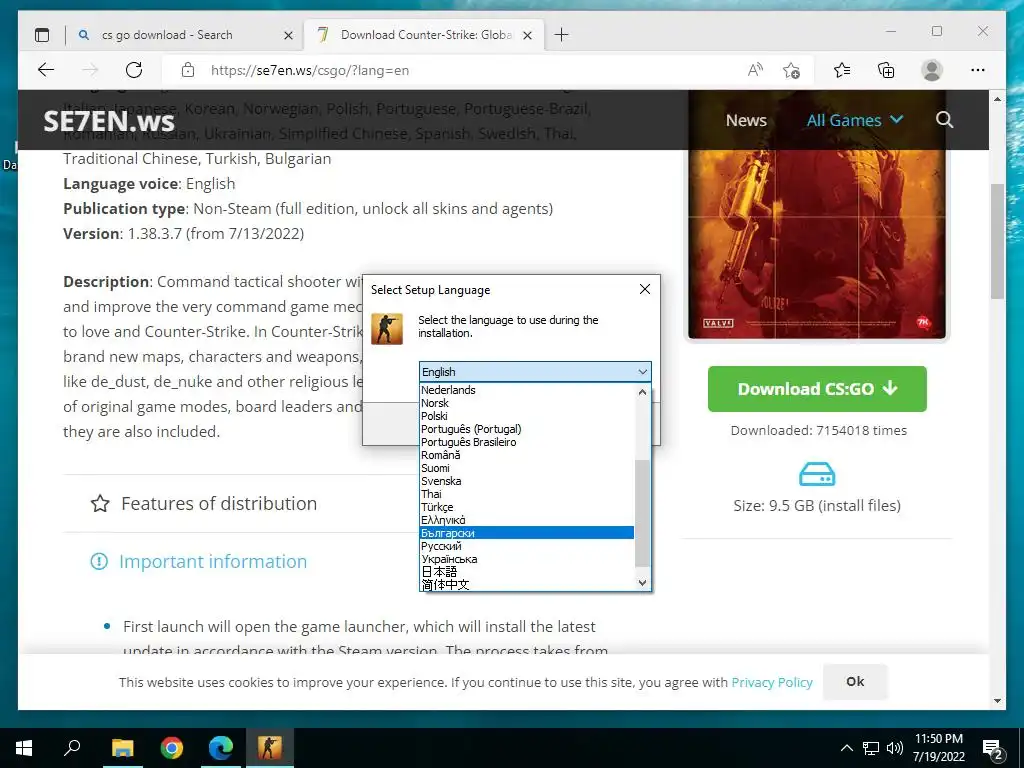Screen dimensions: 1024x768
Task: Choose Română from the language list
Action: [526, 455]
